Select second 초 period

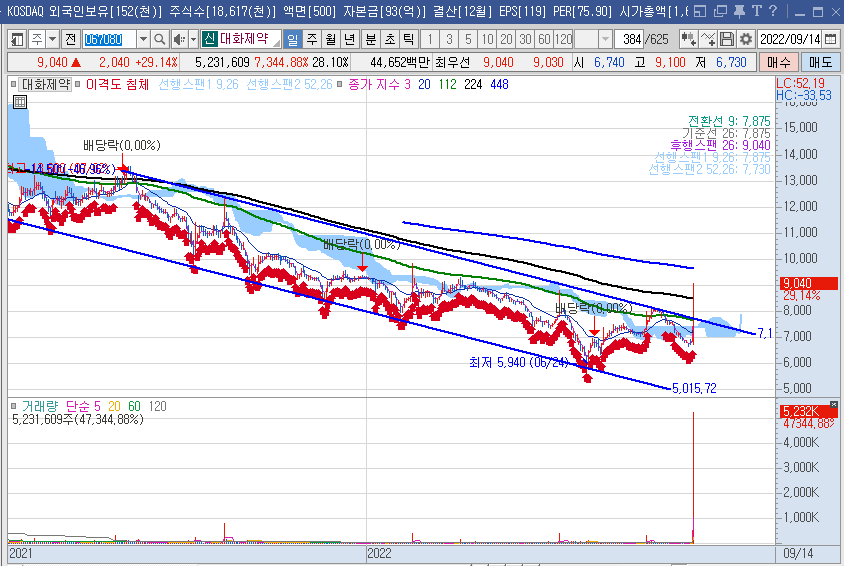tap(390, 39)
